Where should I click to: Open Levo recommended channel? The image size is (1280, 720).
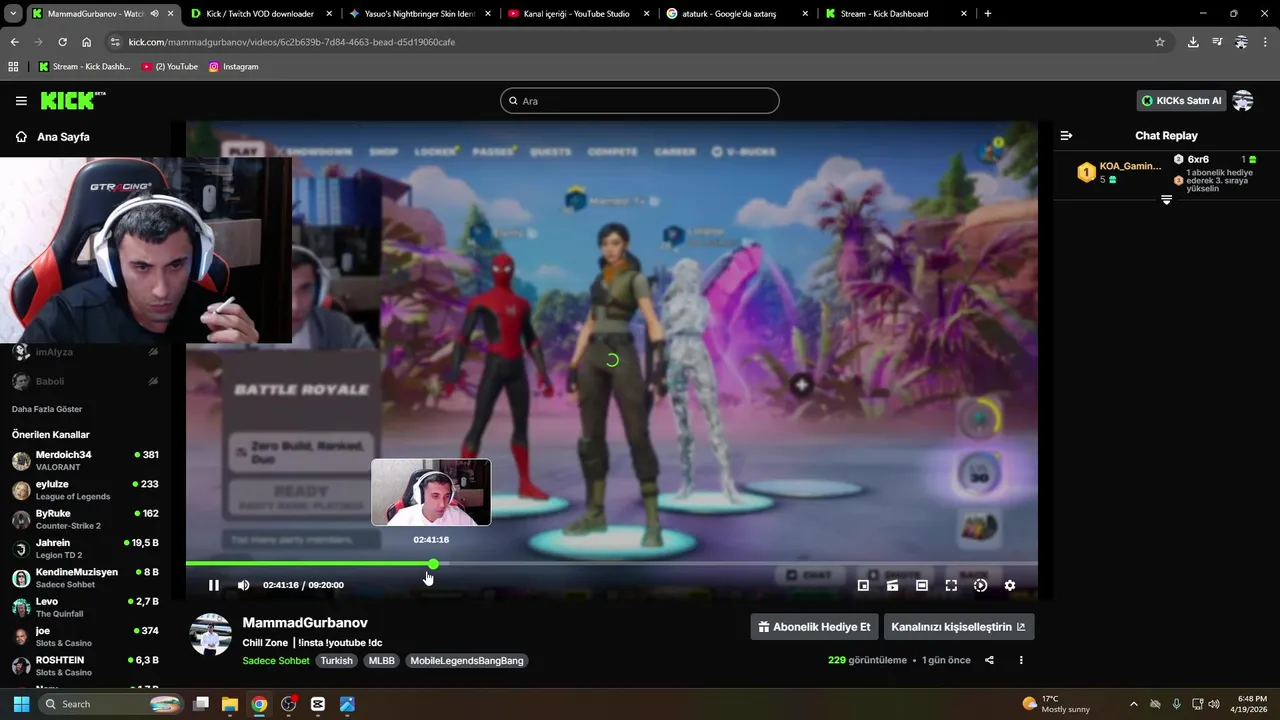[x=85, y=607]
